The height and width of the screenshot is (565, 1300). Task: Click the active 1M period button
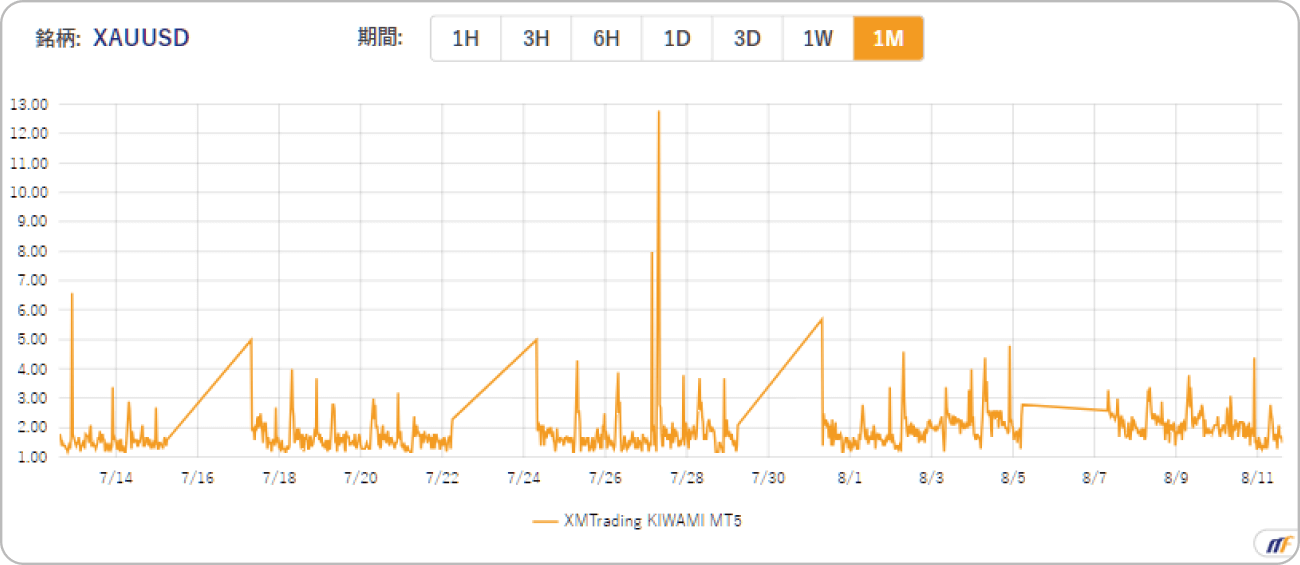point(888,39)
